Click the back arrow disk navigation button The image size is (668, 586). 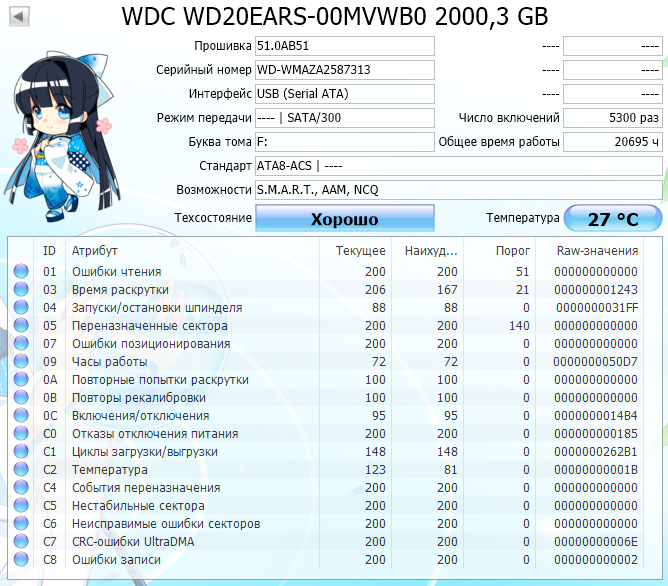19,17
